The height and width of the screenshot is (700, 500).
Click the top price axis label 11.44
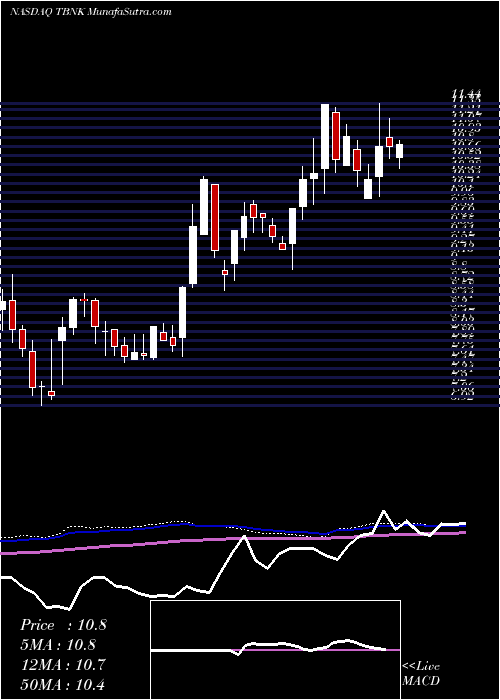[x=467, y=94]
